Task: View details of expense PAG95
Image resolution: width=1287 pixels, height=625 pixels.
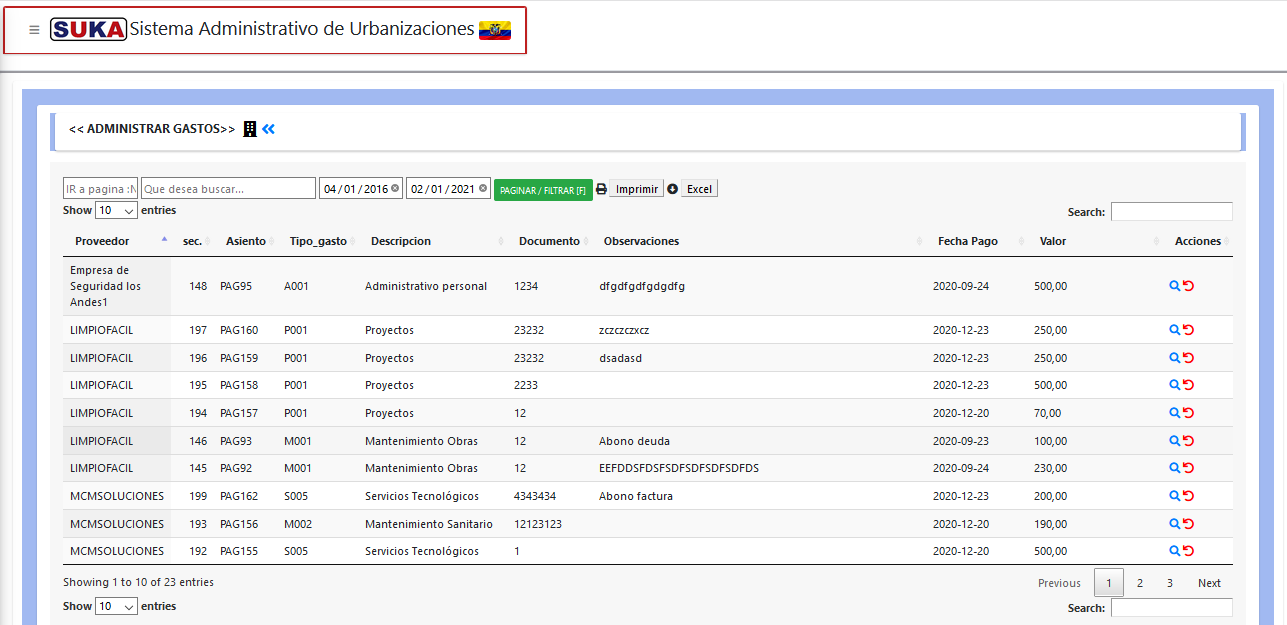Action: pos(1175,286)
